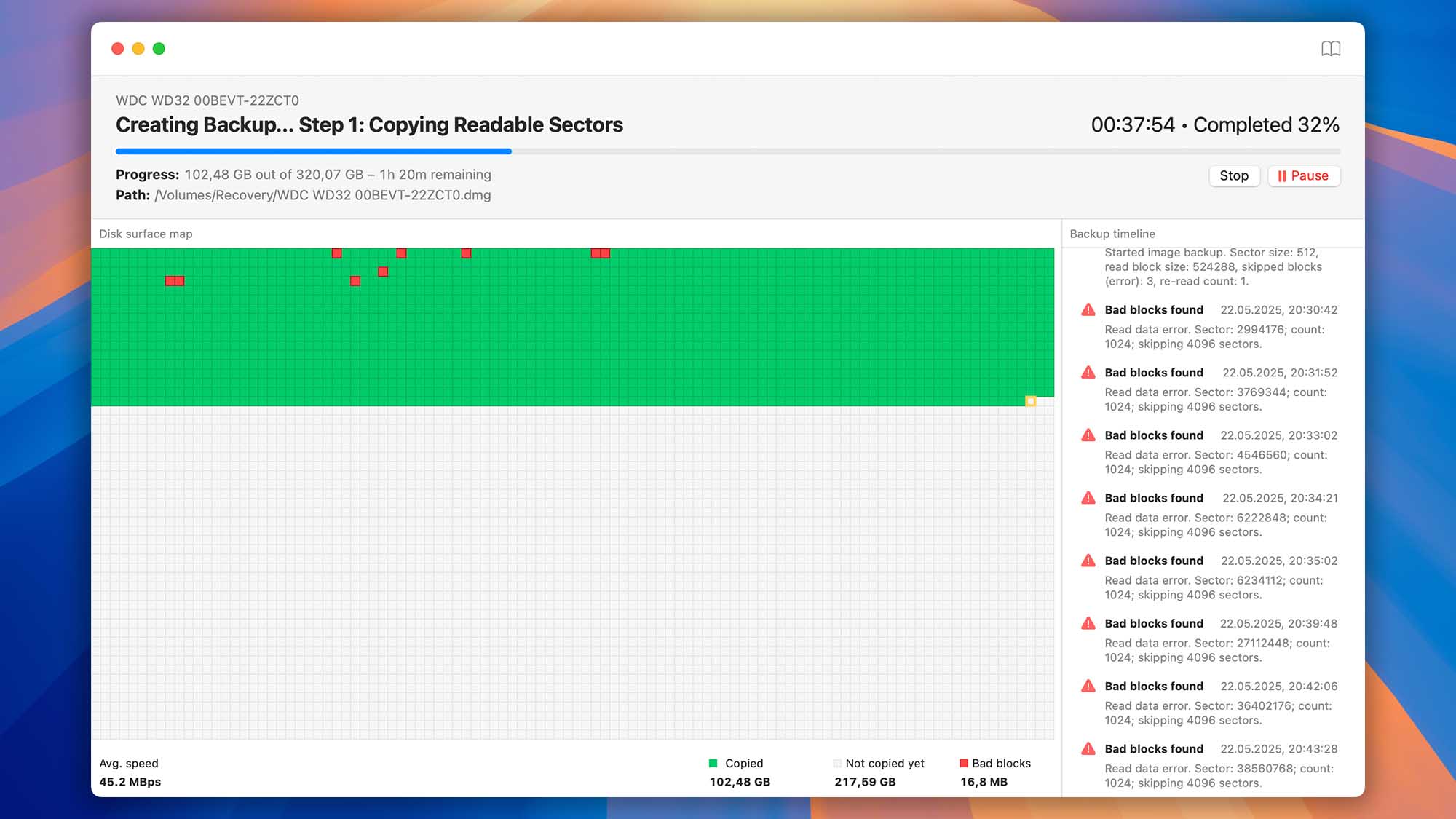Select warning icon for 20:42:06 entry
The image size is (1456, 819).
click(1088, 685)
